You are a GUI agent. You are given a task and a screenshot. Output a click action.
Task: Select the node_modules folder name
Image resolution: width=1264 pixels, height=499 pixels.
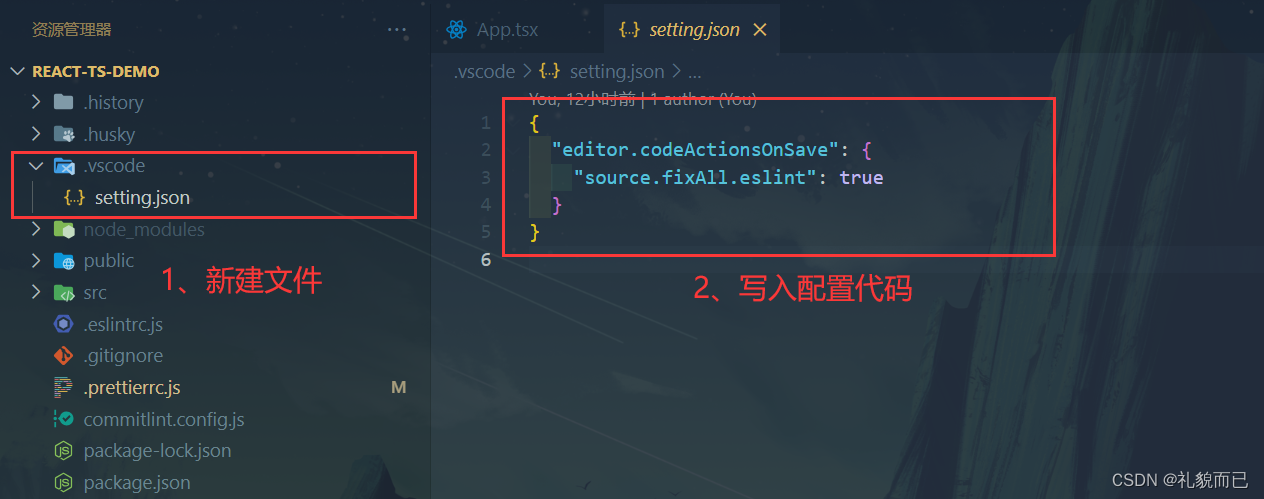144,229
